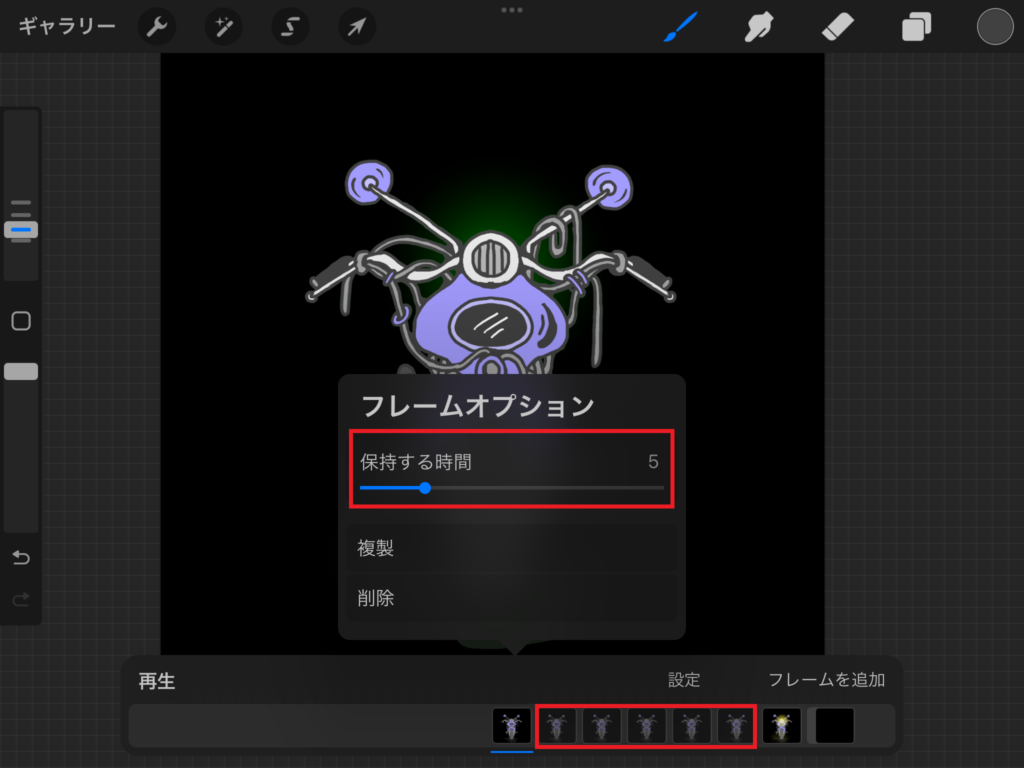Screen dimensions: 1024x768
Task: Choose 複製 to duplicate the frame
Action: (x=512, y=548)
